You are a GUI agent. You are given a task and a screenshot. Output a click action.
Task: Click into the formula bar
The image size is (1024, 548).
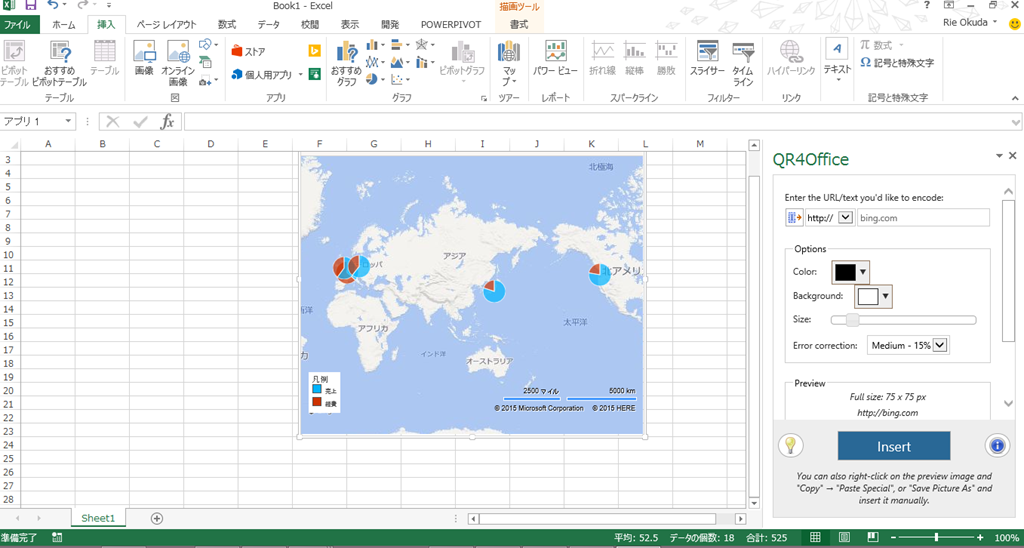(x=598, y=121)
